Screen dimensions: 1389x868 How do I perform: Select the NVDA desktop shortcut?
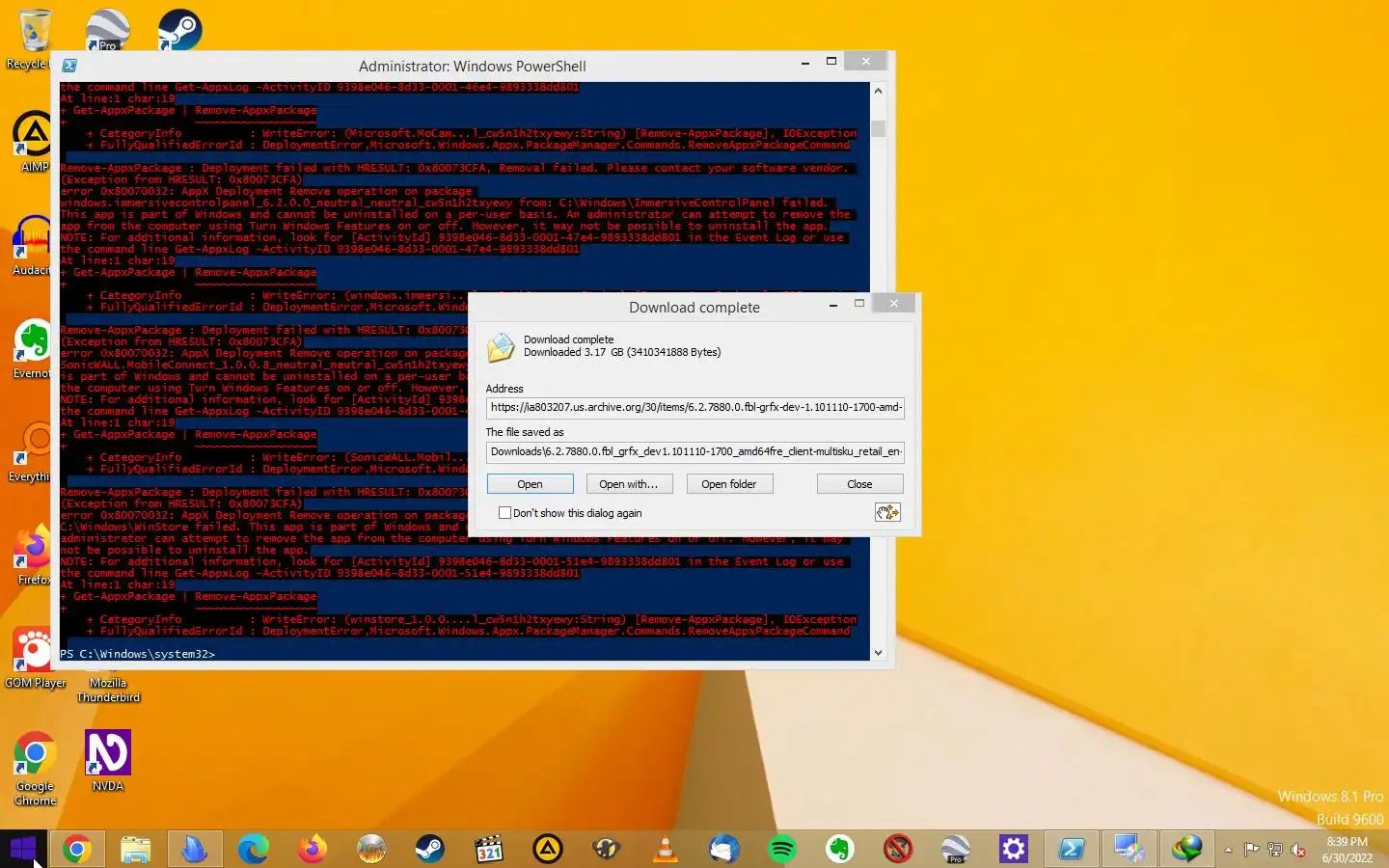[108, 761]
